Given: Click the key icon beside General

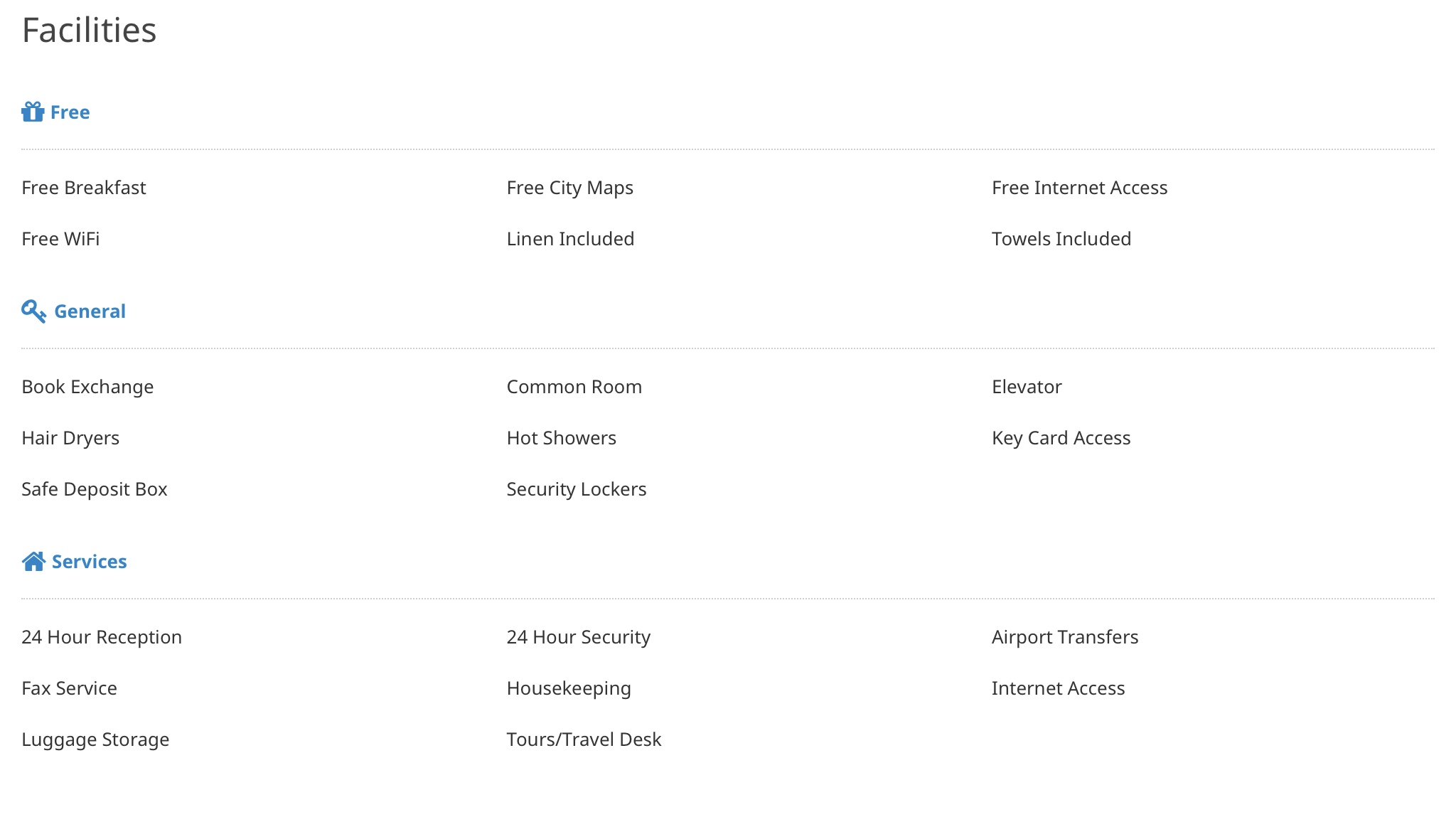Looking at the screenshot, I should point(33,311).
